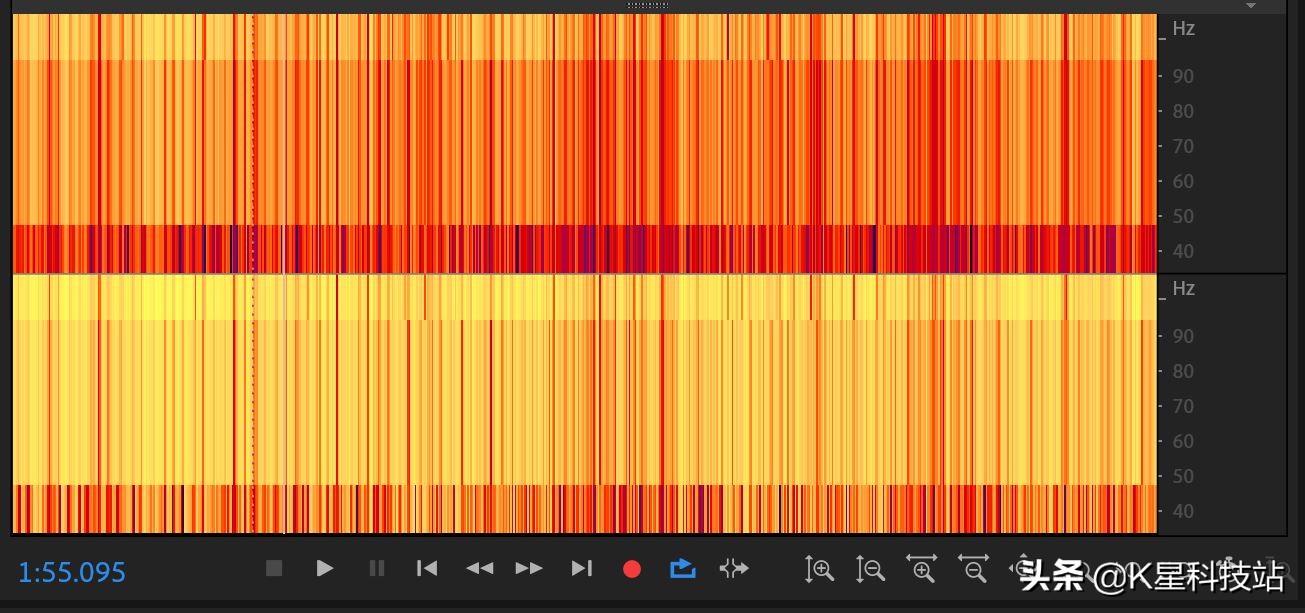The width and height of the screenshot is (1305, 613).
Task: Click the 40 mark on the upper frequency ruler
Action: coord(1183,251)
